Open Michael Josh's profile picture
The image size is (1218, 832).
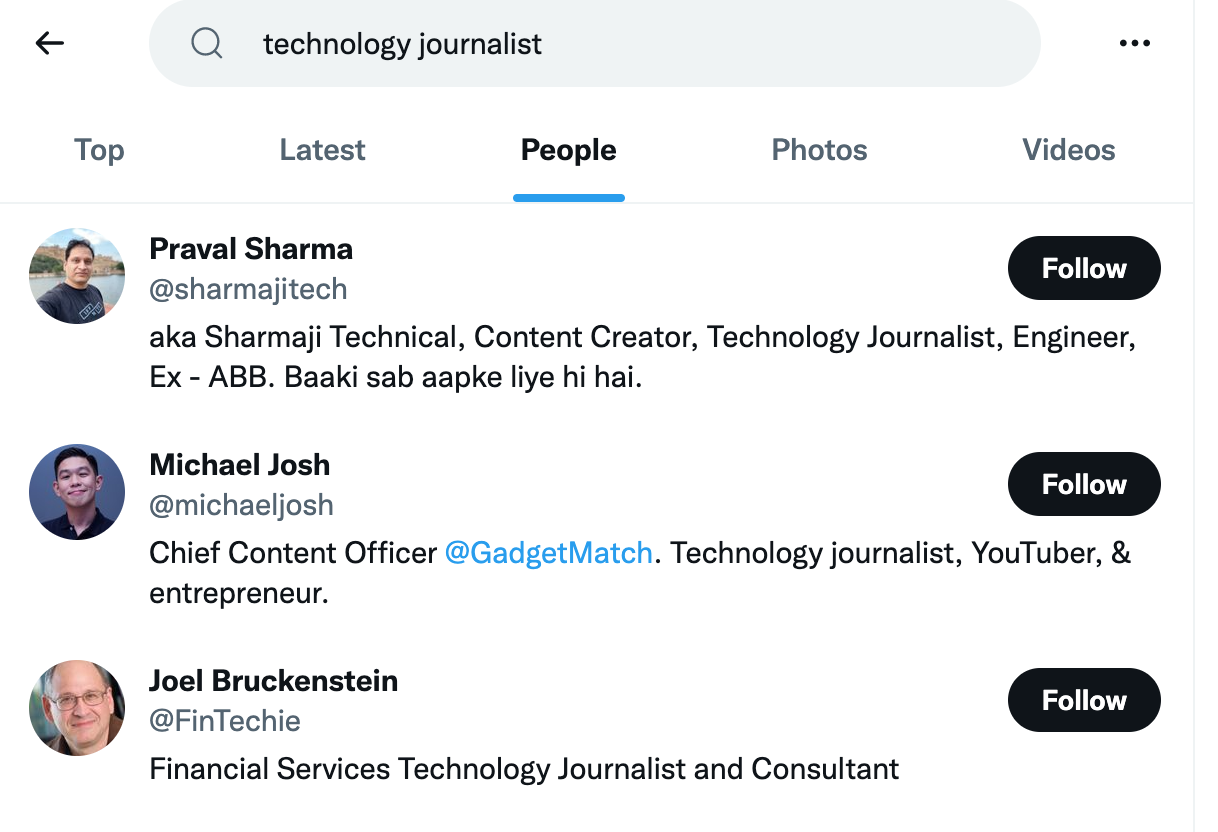77,492
